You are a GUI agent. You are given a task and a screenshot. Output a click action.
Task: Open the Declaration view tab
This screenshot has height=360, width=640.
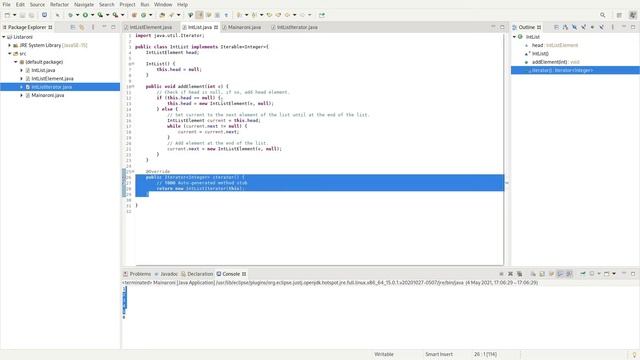(197, 274)
